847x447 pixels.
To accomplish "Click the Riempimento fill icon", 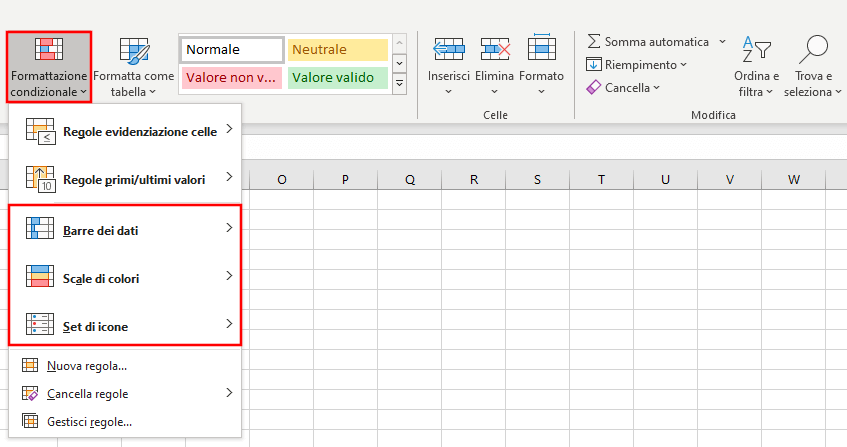I will [x=593, y=65].
